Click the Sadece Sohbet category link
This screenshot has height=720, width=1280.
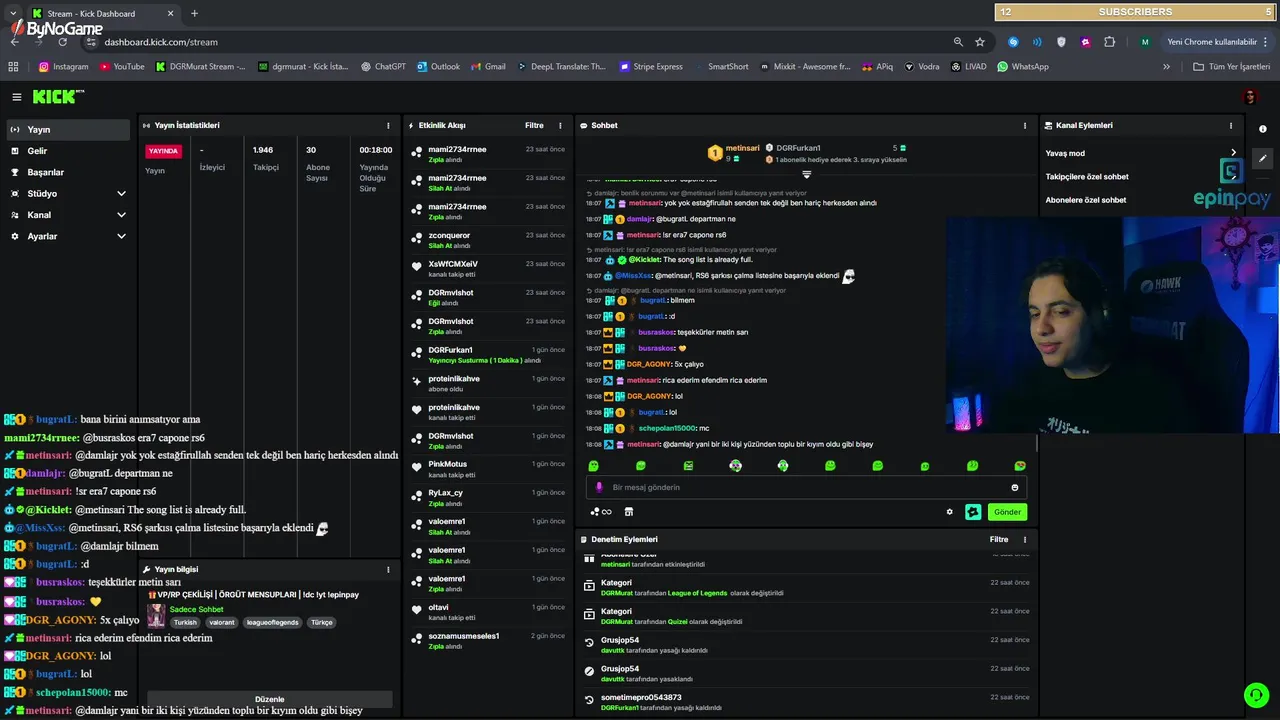[196, 610]
